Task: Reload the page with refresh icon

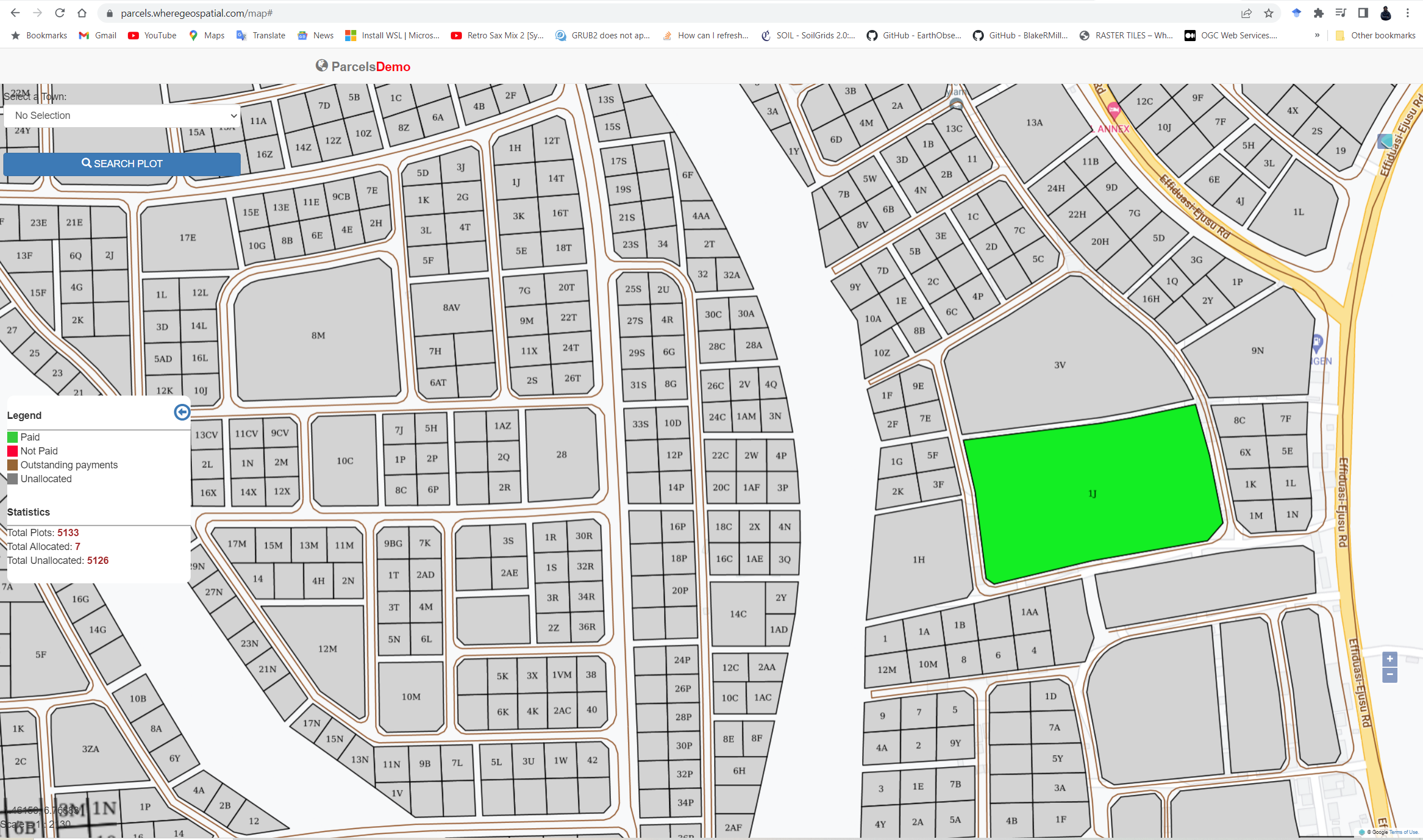Action: (x=59, y=13)
